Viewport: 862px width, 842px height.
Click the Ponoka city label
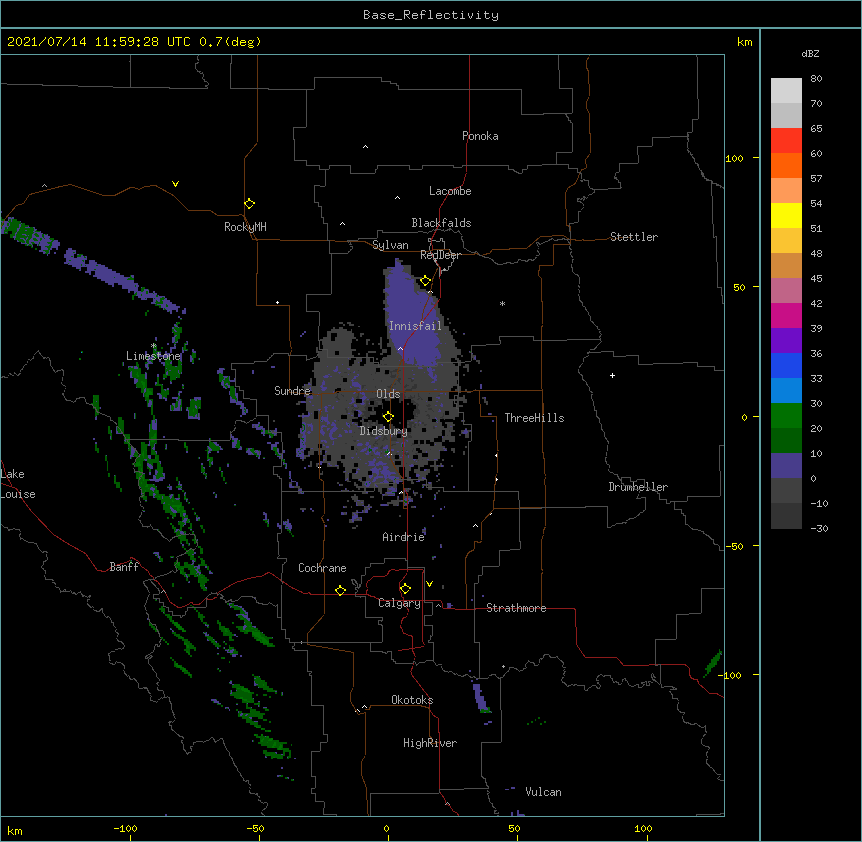point(480,136)
